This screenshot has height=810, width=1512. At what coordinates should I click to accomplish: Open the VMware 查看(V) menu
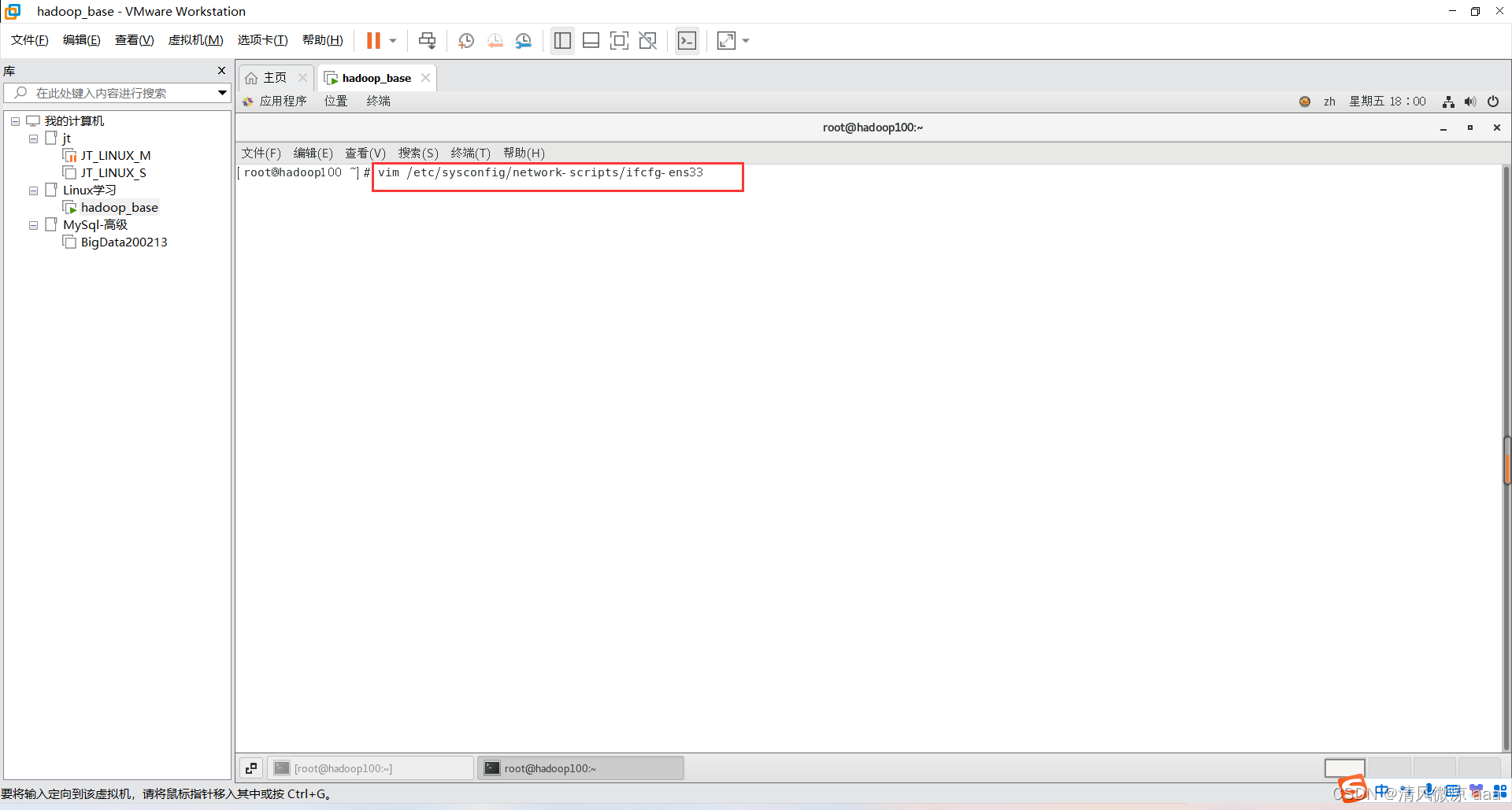tap(135, 40)
